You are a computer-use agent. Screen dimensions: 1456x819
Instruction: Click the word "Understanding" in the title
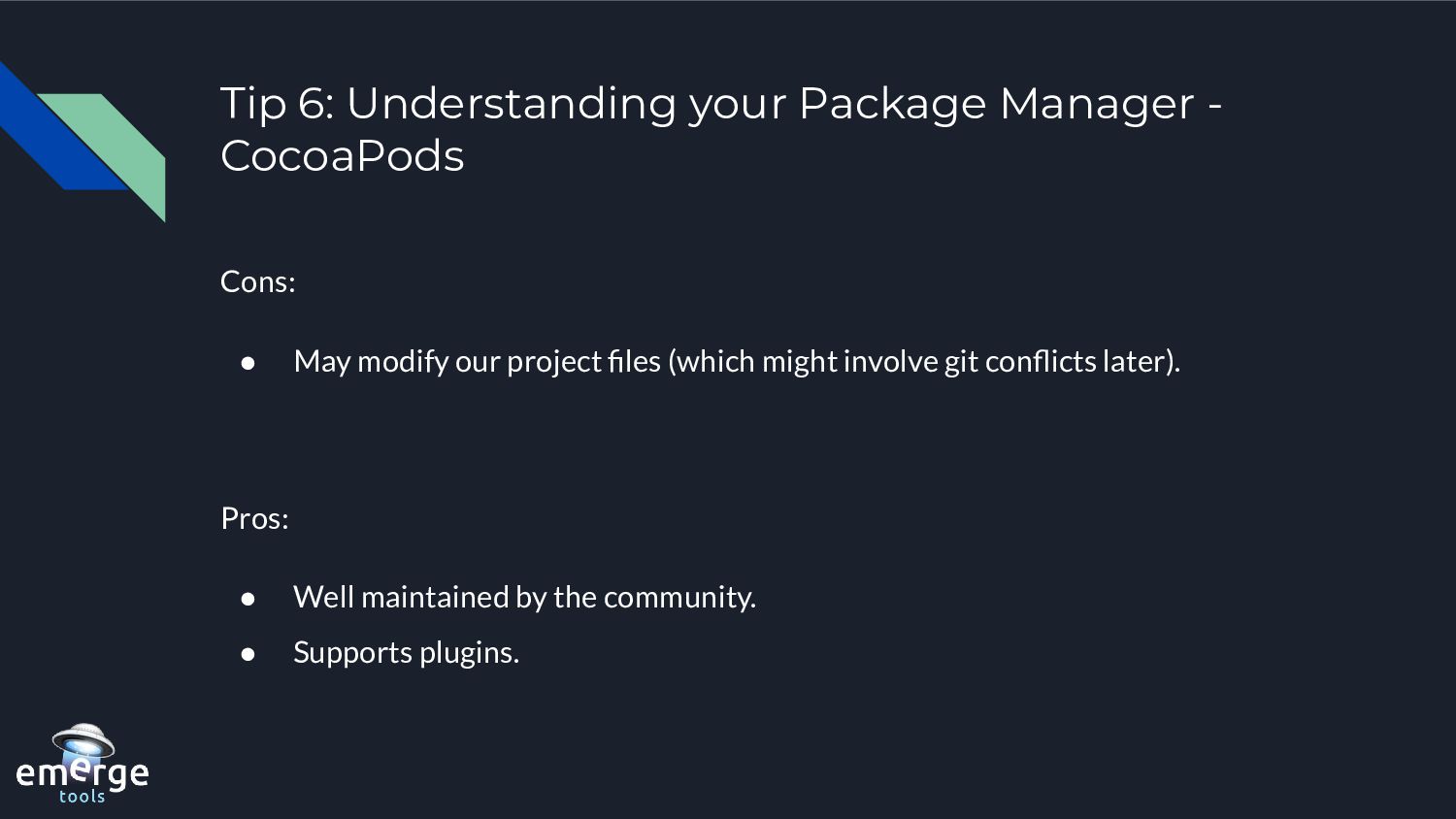(512, 105)
